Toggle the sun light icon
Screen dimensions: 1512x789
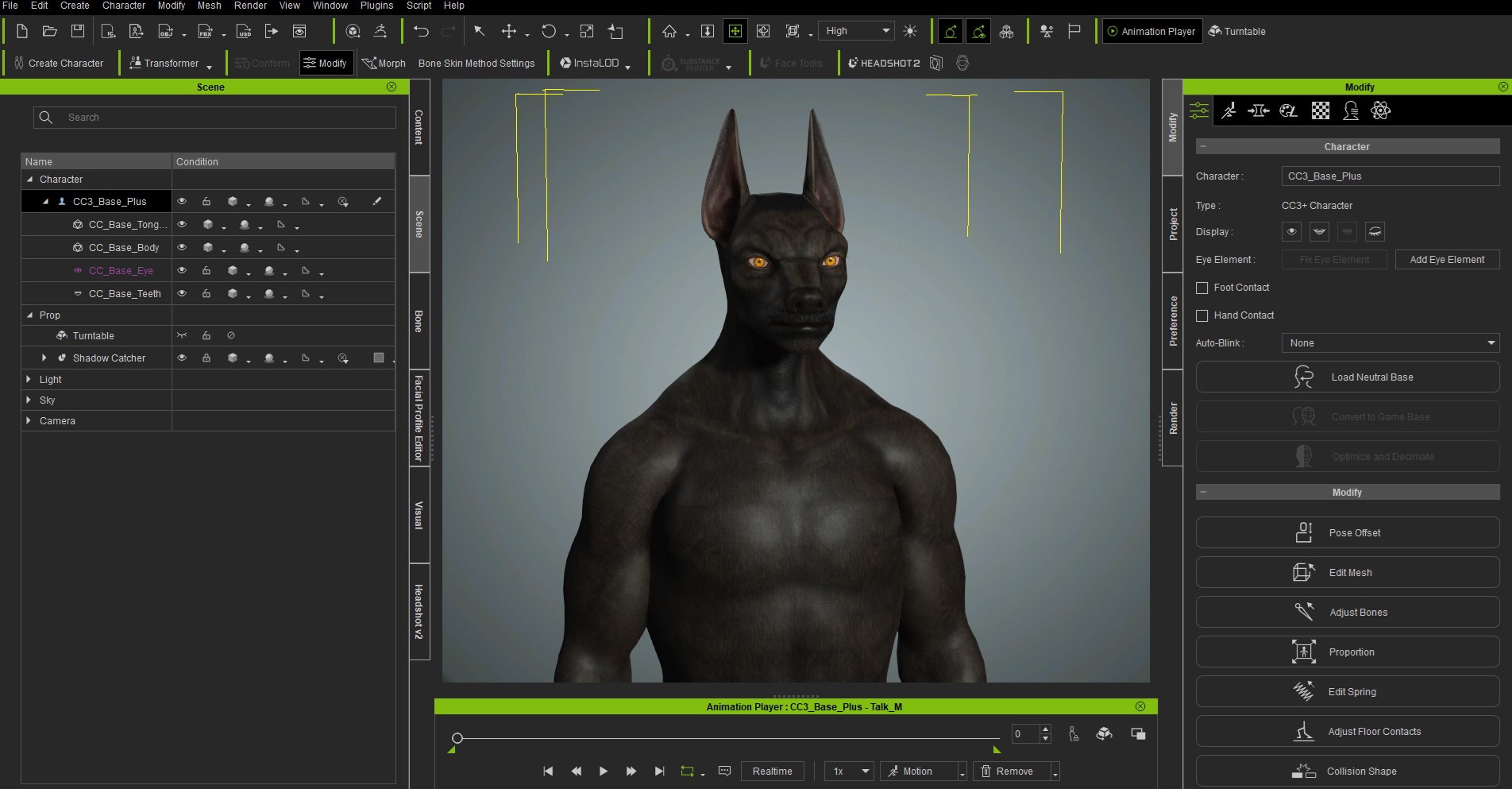[910, 31]
